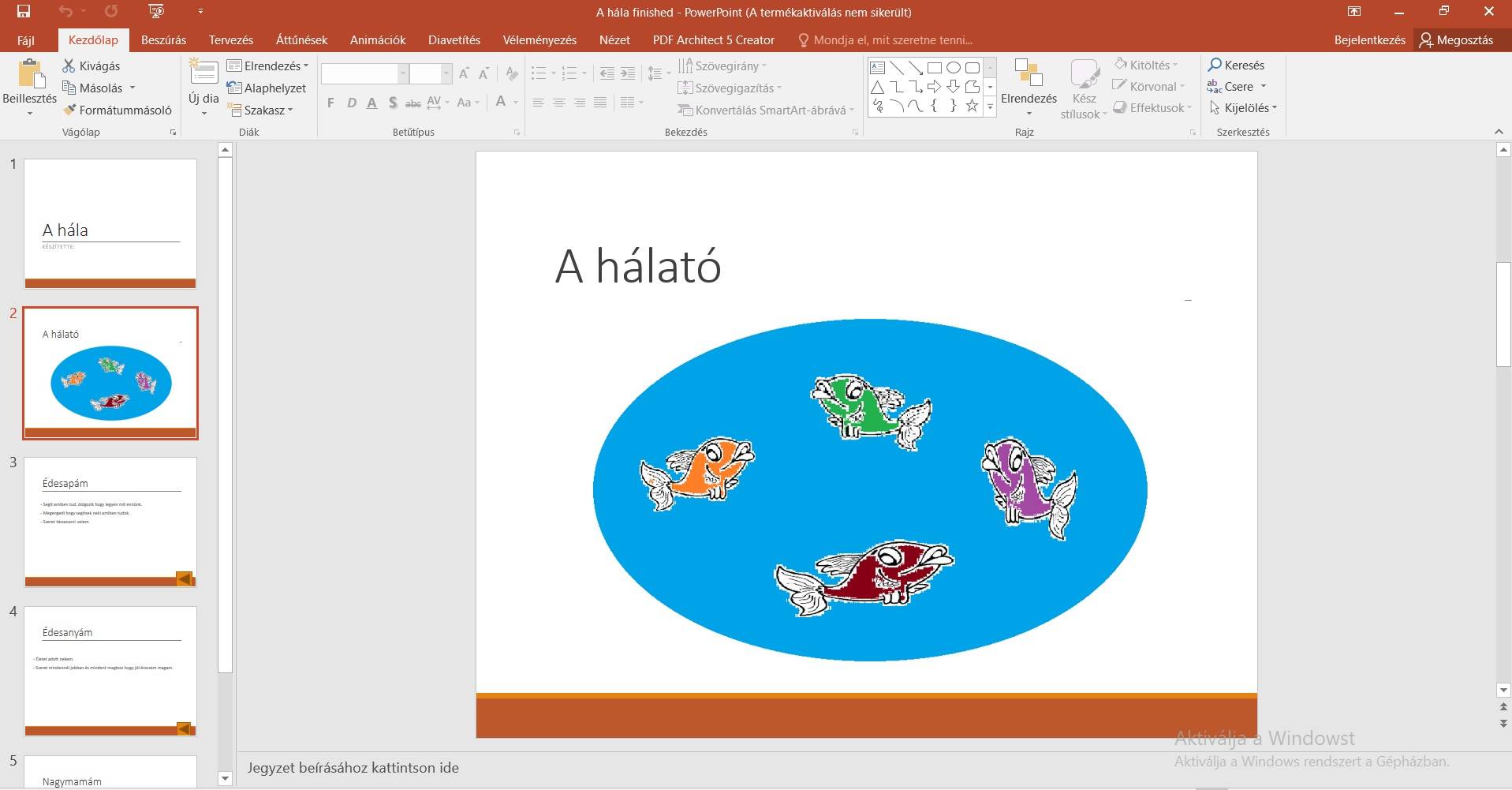Toggle bold F formatting
Screen dimensions: 1512x790
[330, 103]
